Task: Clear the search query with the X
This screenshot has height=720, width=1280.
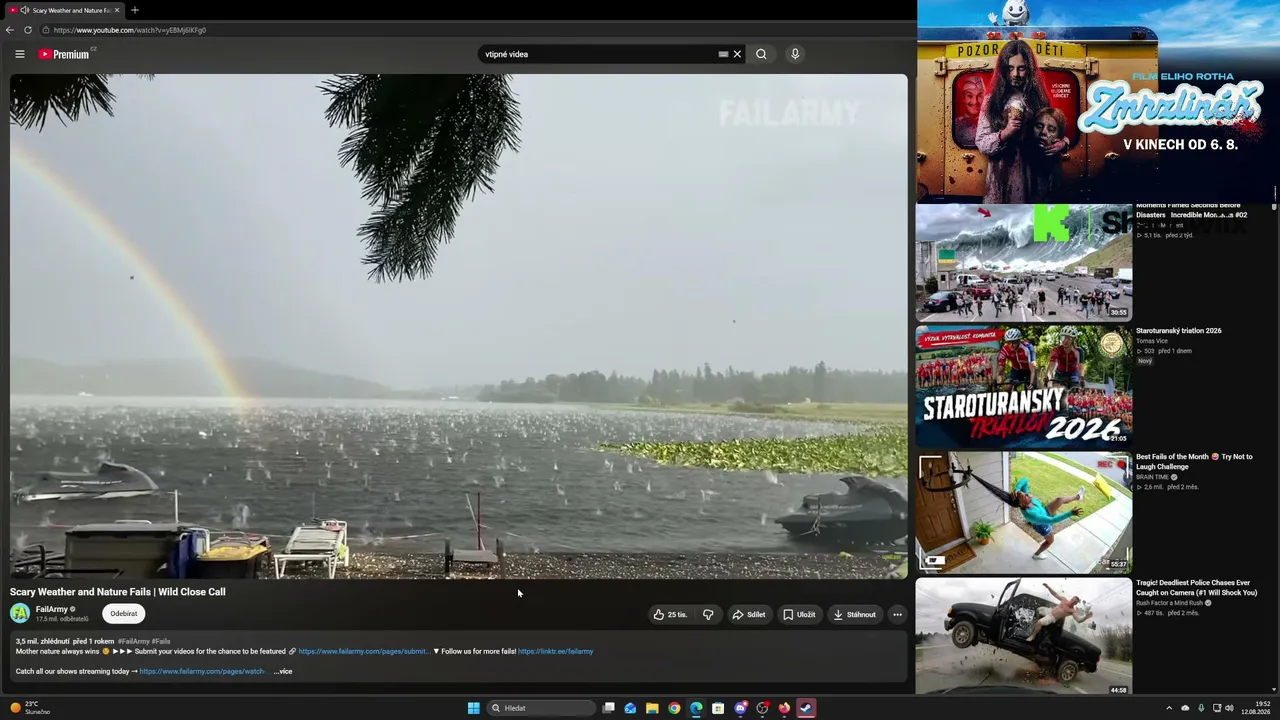Action: click(737, 54)
